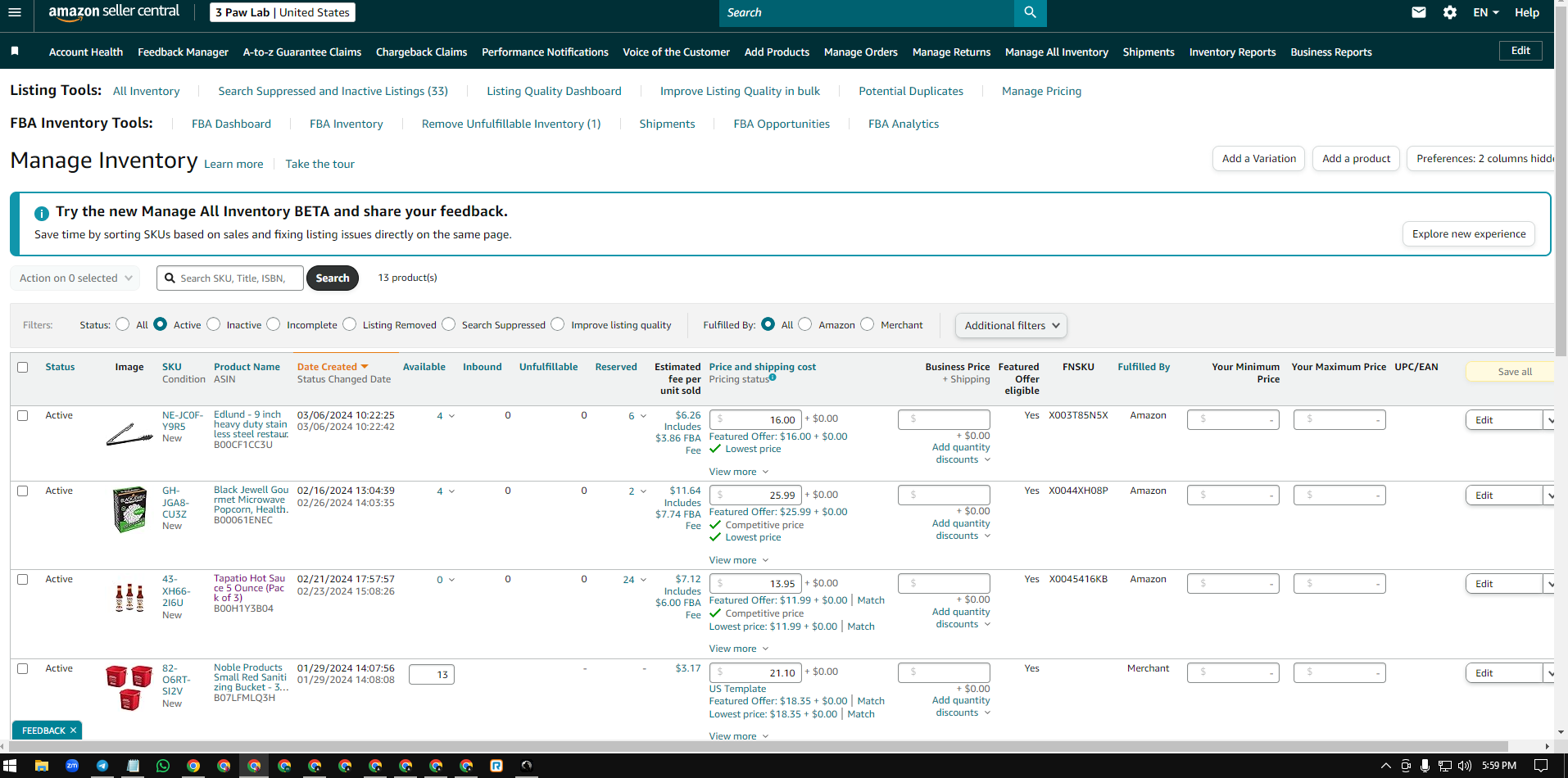Image resolution: width=1568 pixels, height=778 pixels.
Task: Expand the Reserved 24 chevron for Tapatio
Action: [643, 580]
